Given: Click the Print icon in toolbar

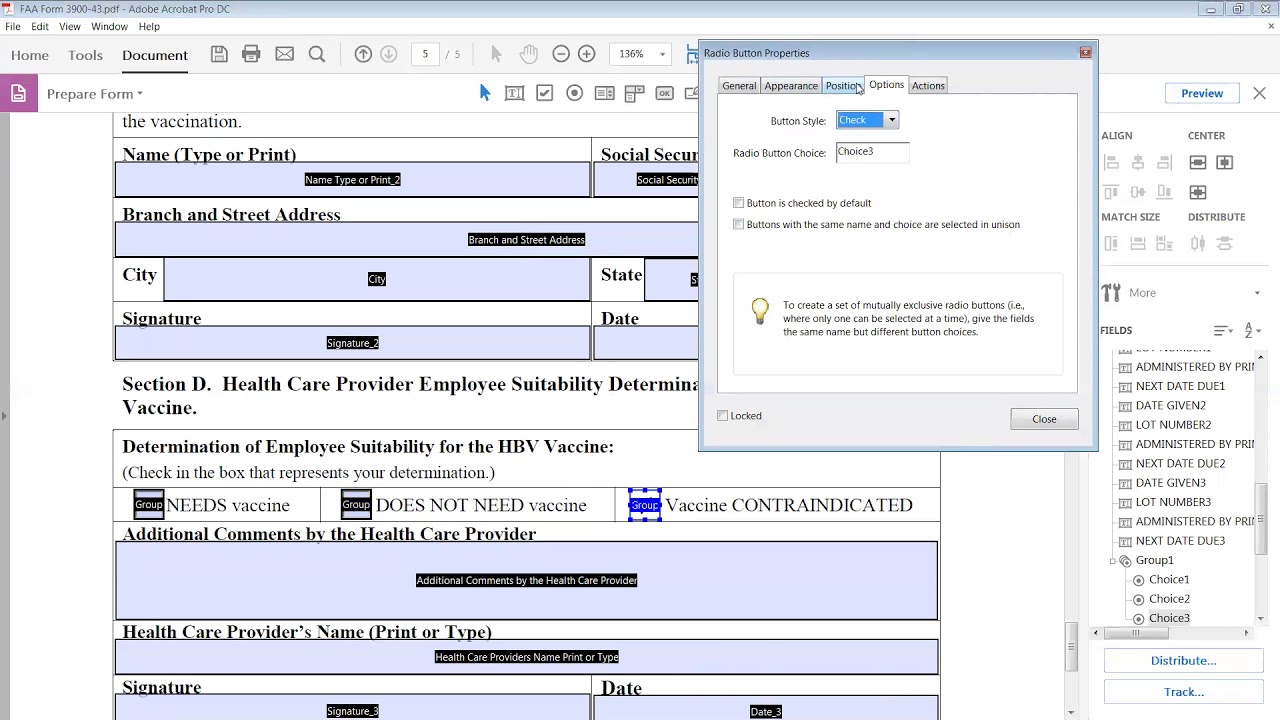Looking at the screenshot, I should coord(251,54).
